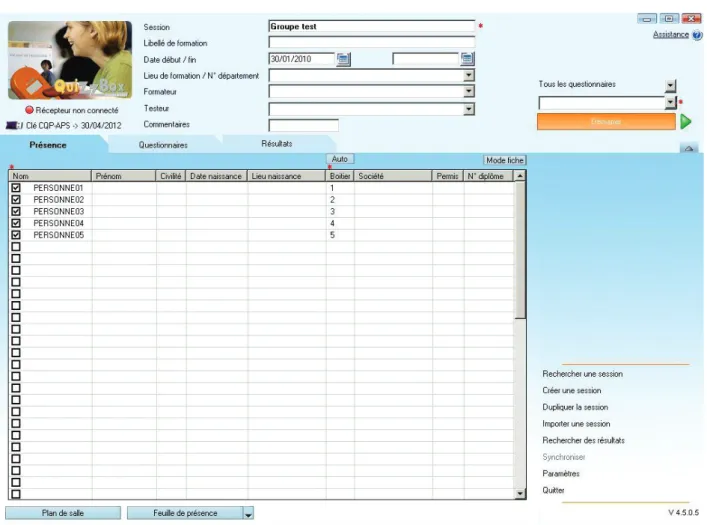
Task: Uncheck the PERSONNE03 presence checkbox
Action: tap(16, 211)
